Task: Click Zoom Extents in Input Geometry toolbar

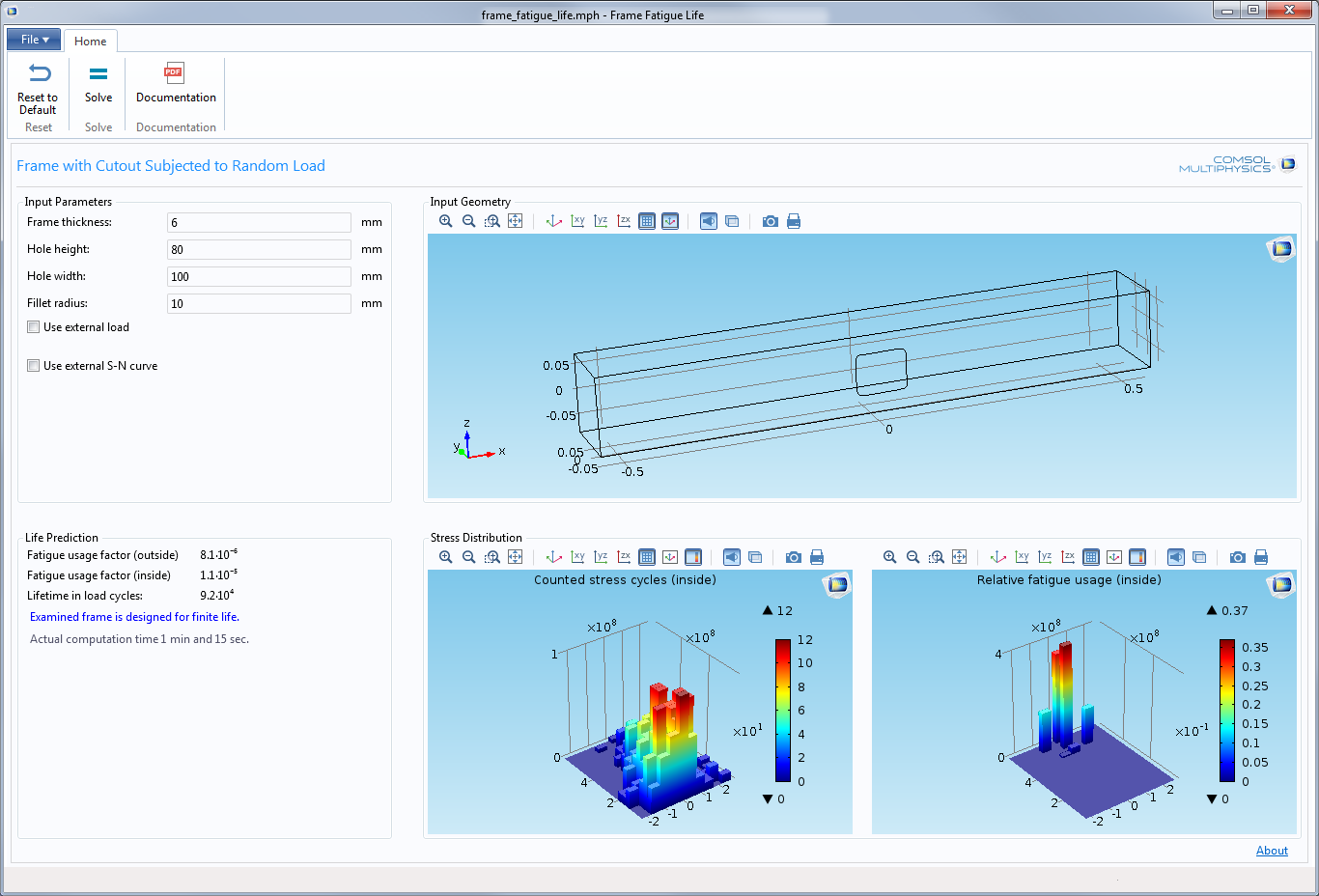Action: 515,221
